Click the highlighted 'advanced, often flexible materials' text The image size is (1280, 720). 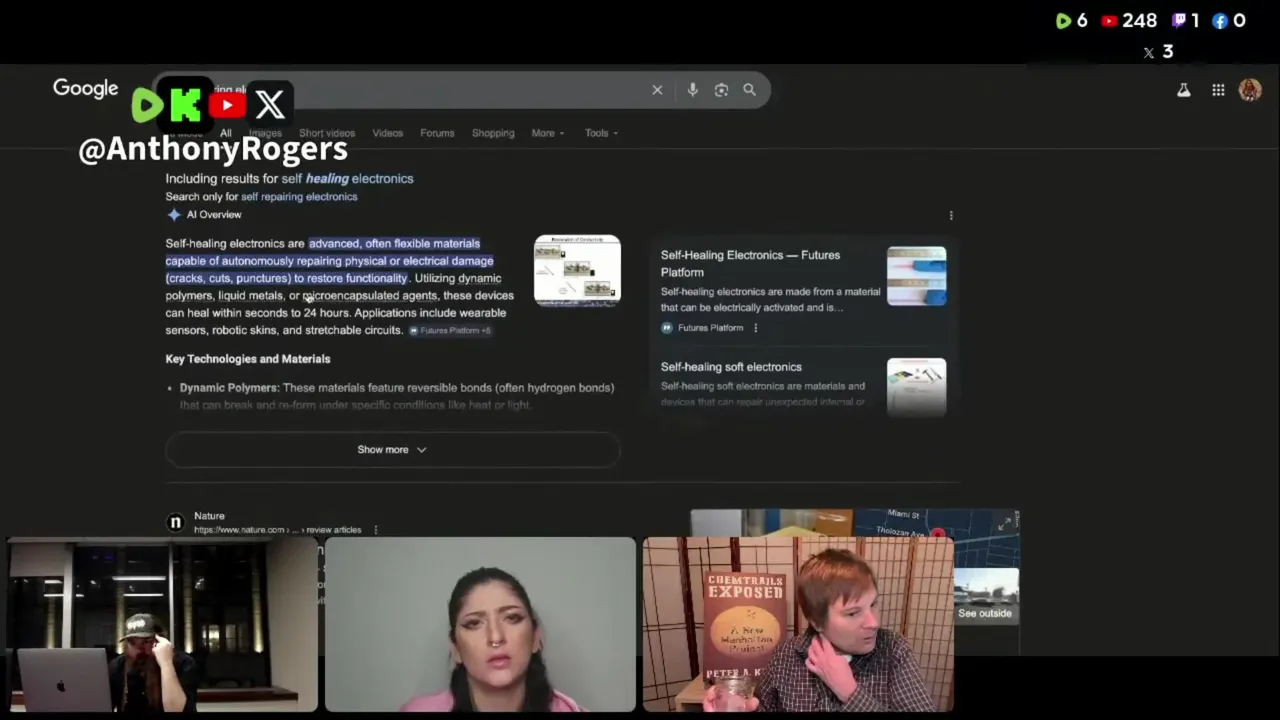click(x=394, y=244)
